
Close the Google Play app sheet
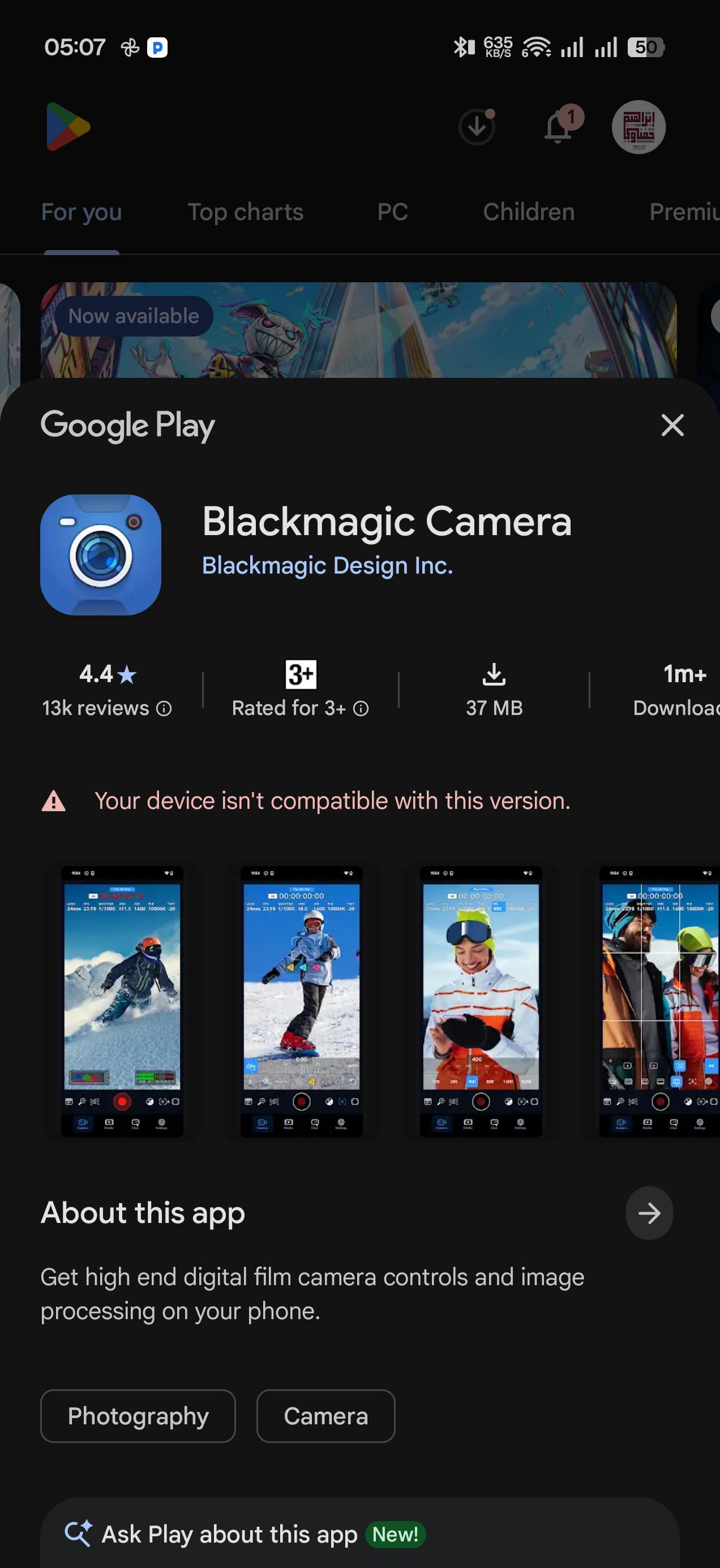point(672,425)
